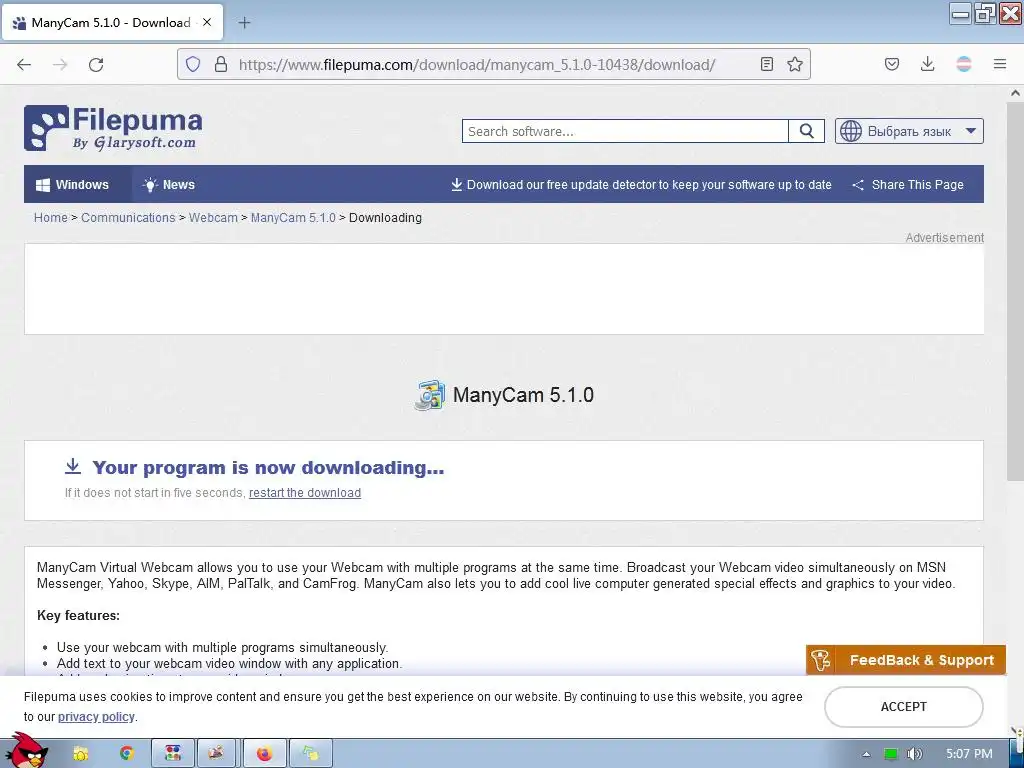Click the search magnifier button
The width and height of the screenshot is (1024, 768).
click(807, 131)
